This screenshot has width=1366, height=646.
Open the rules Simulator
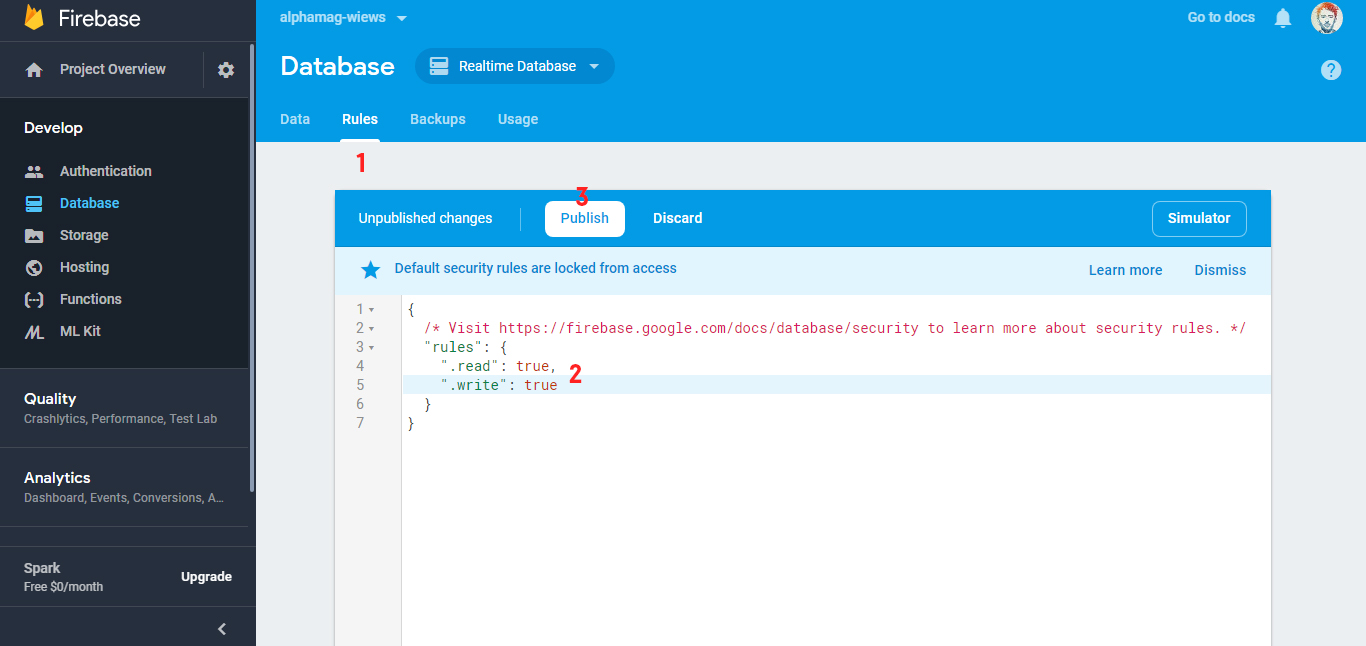1199,219
